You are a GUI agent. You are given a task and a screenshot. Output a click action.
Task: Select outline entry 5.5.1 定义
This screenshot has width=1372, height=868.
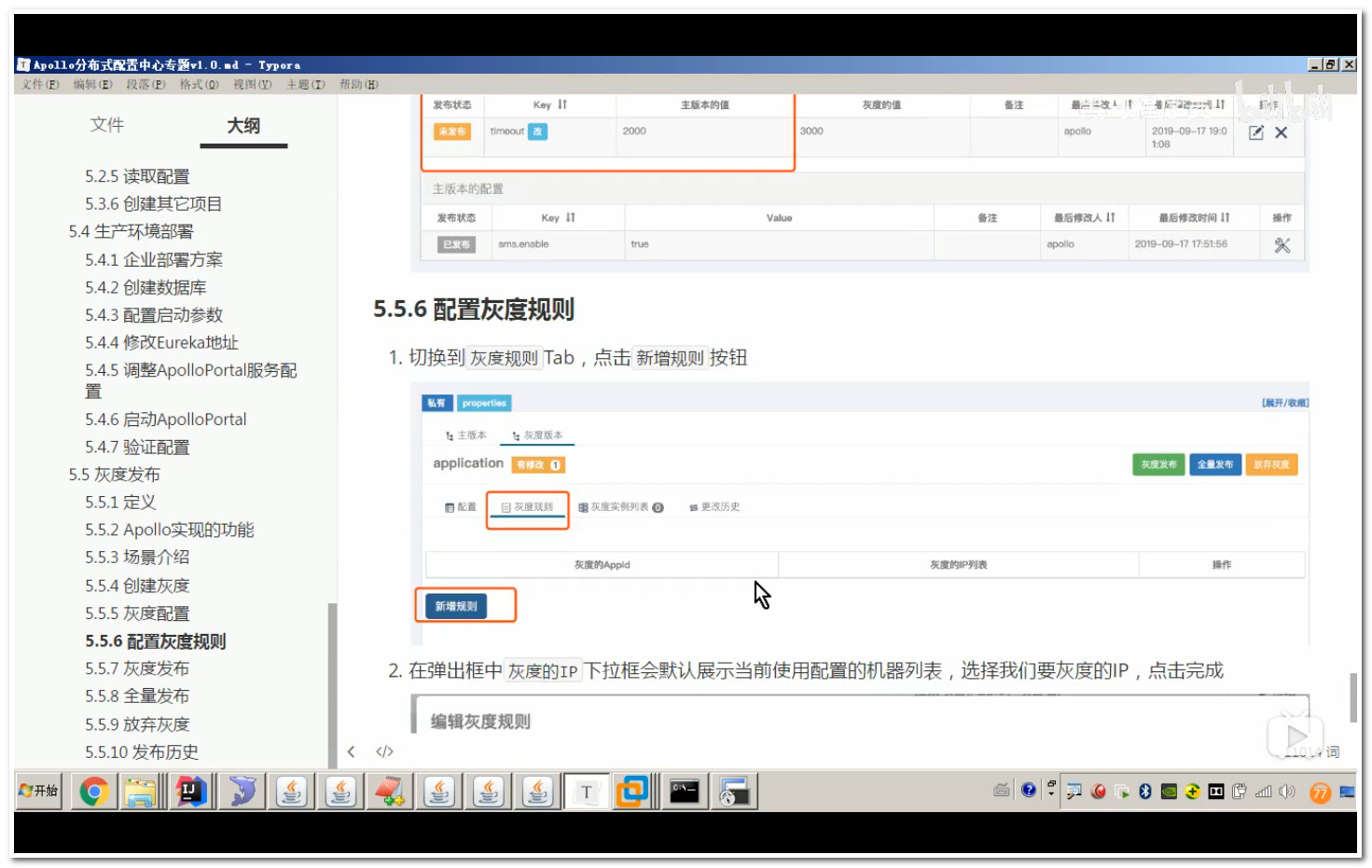click(120, 503)
